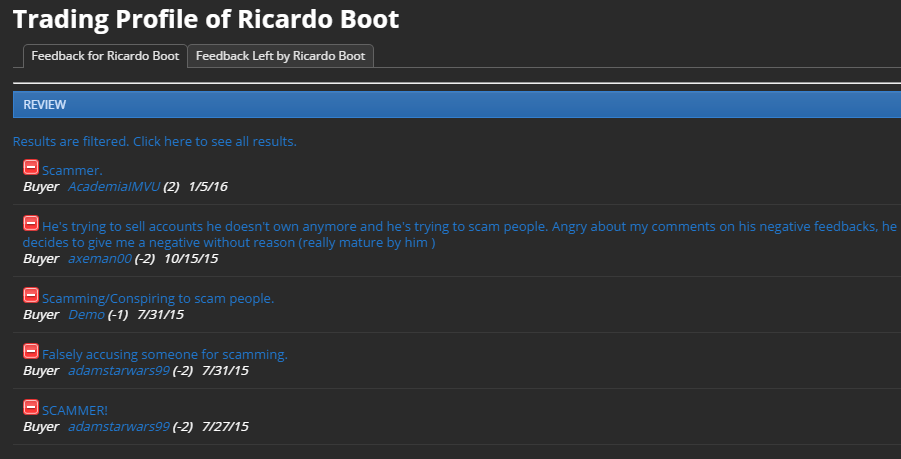Switch to Feedback Left by Ricardo Boot tab
The width and height of the screenshot is (901, 459).
(280, 56)
